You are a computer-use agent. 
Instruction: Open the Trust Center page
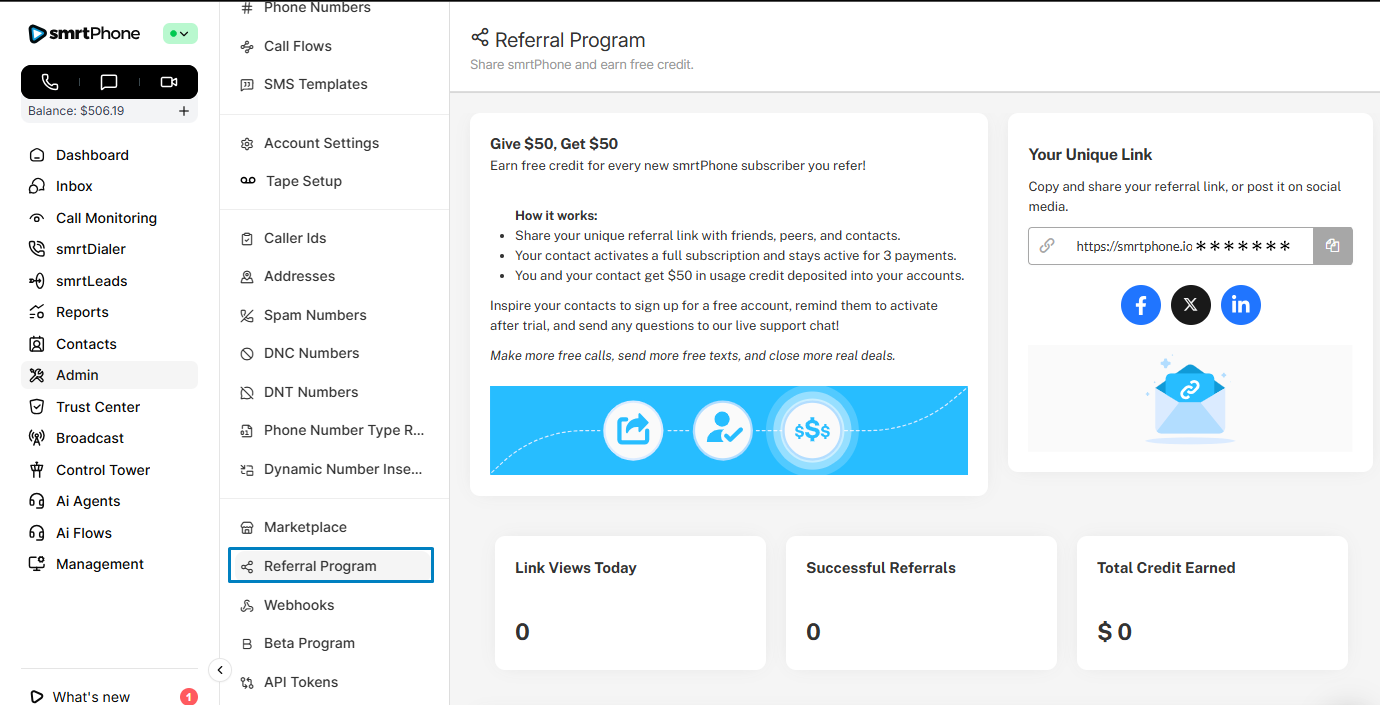[x=97, y=407]
